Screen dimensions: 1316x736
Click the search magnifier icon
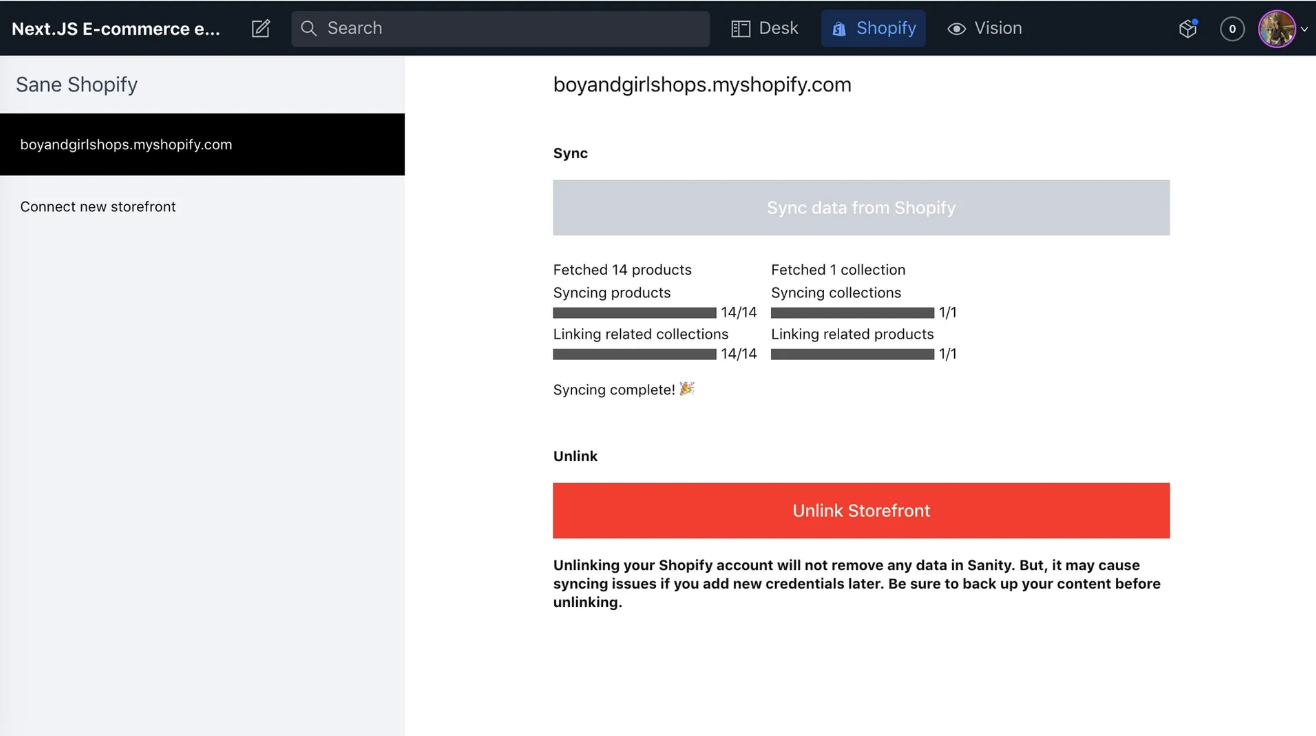[309, 28]
